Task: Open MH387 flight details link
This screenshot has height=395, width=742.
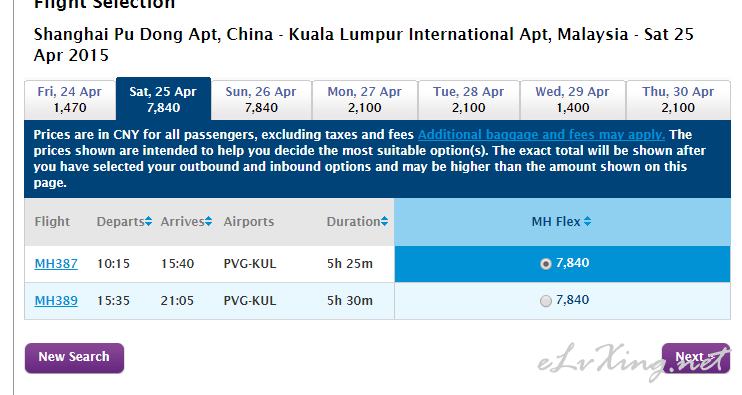Action: (x=56, y=263)
